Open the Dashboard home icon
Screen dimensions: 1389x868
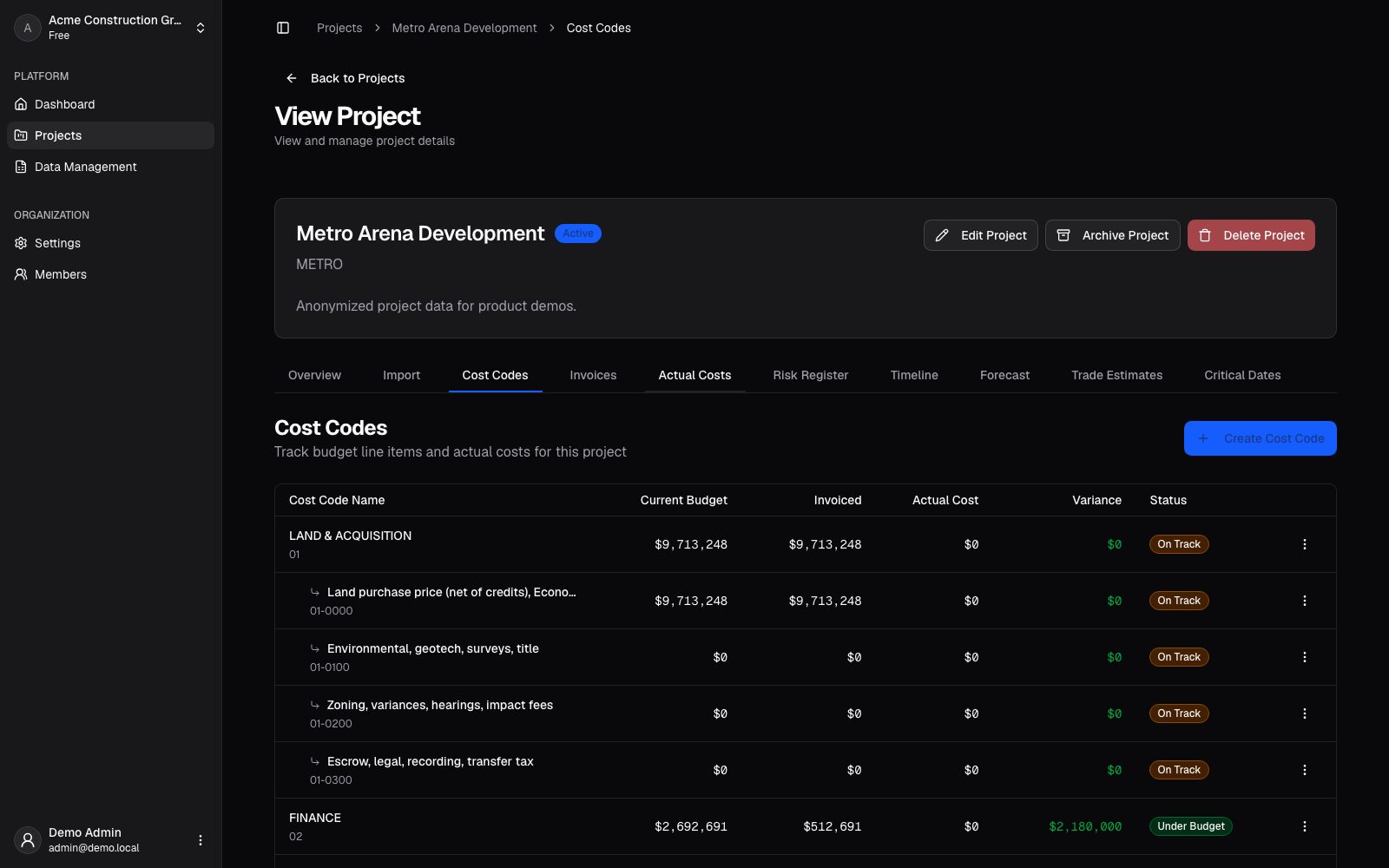(x=21, y=104)
